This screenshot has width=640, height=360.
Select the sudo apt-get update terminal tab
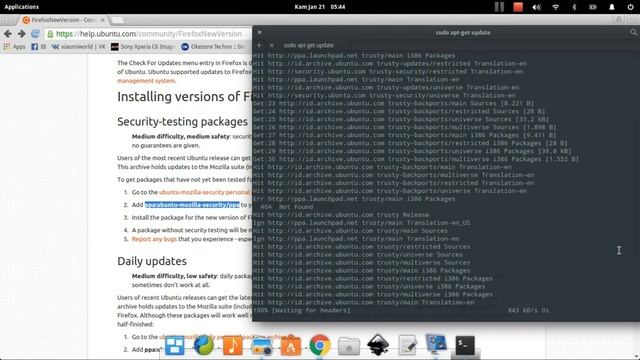[309, 45]
